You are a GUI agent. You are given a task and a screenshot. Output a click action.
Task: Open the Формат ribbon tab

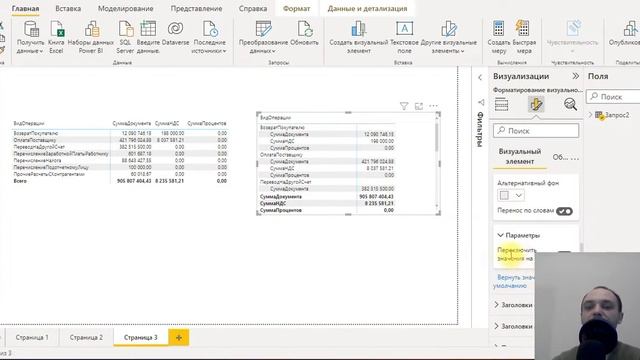click(x=296, y=9)
